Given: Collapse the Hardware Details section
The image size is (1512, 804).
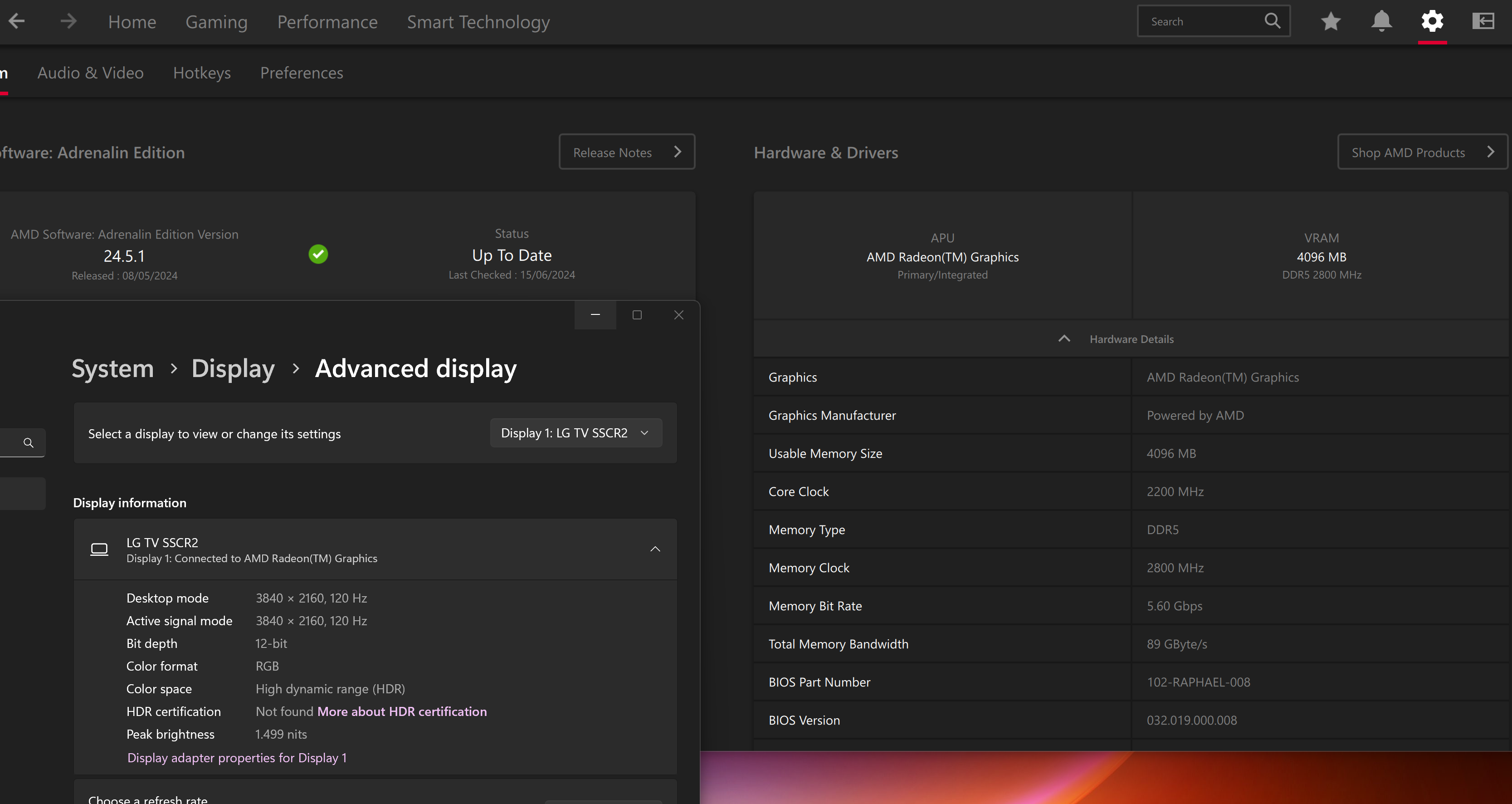Looking at the screenshot, I should 1064,339.
